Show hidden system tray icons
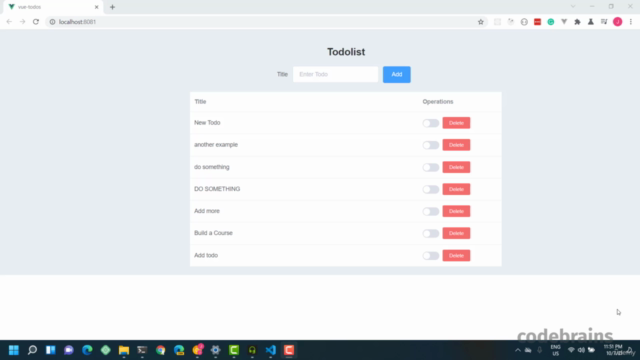Image resolution: width=640 pixels, height=360 pixels. 518,350
